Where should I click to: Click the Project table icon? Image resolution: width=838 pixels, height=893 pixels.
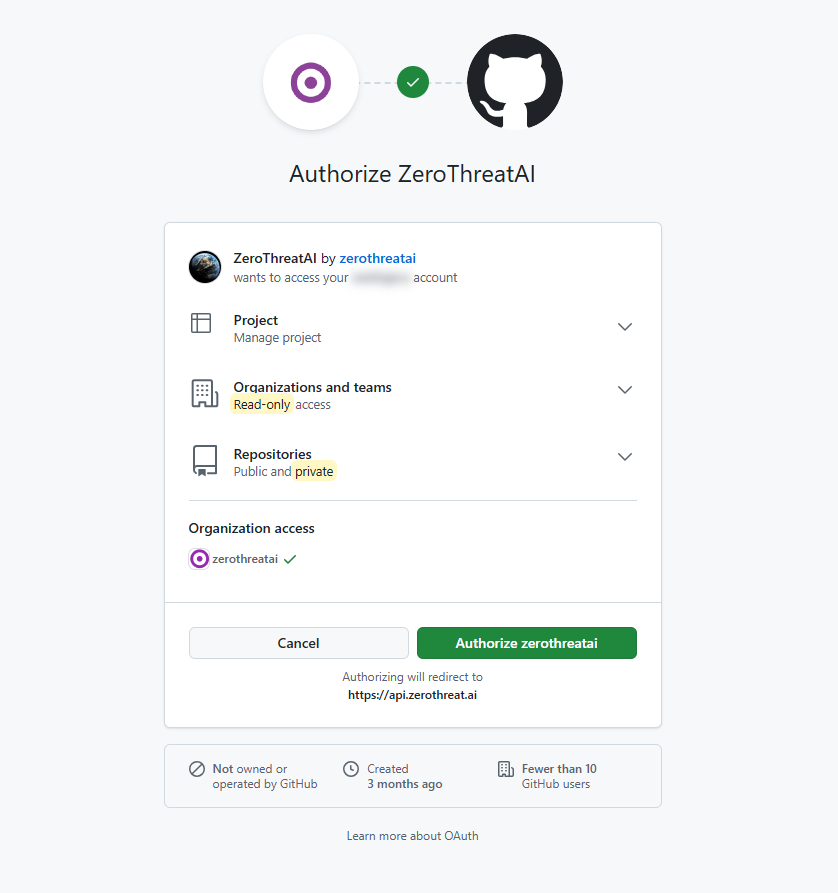pyautogui.click(x=201, y=323)
